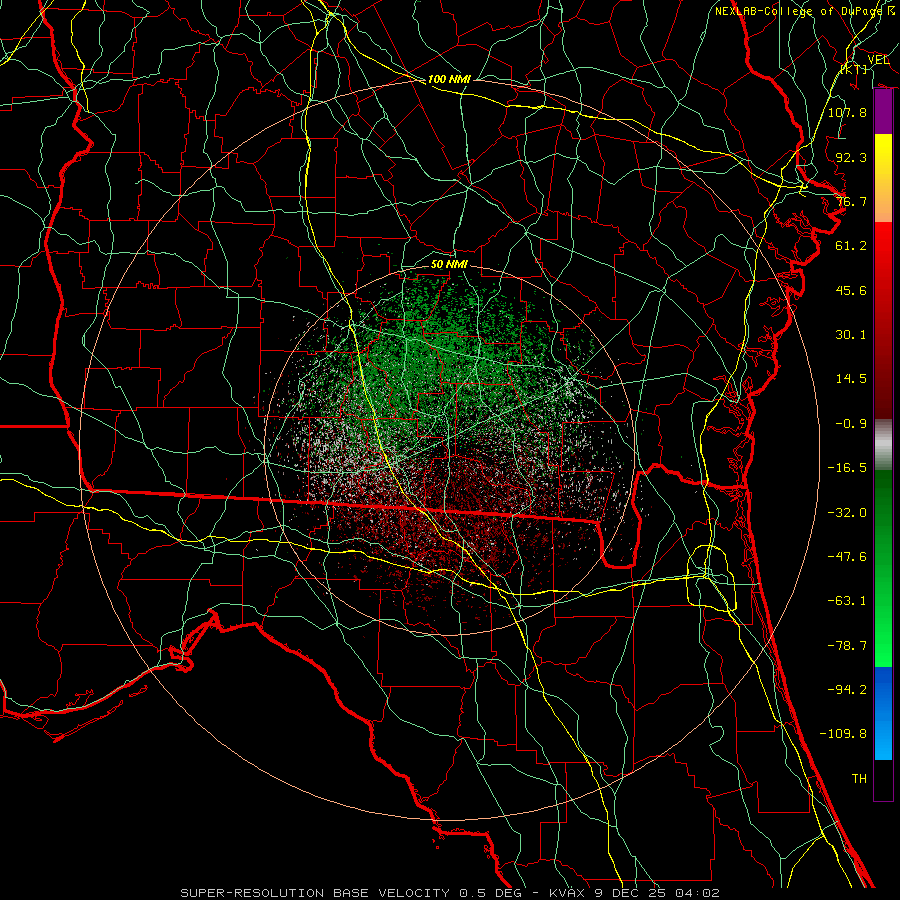
Task: Click the 107.8 value on velocity scale
Action: pos(847,112)
